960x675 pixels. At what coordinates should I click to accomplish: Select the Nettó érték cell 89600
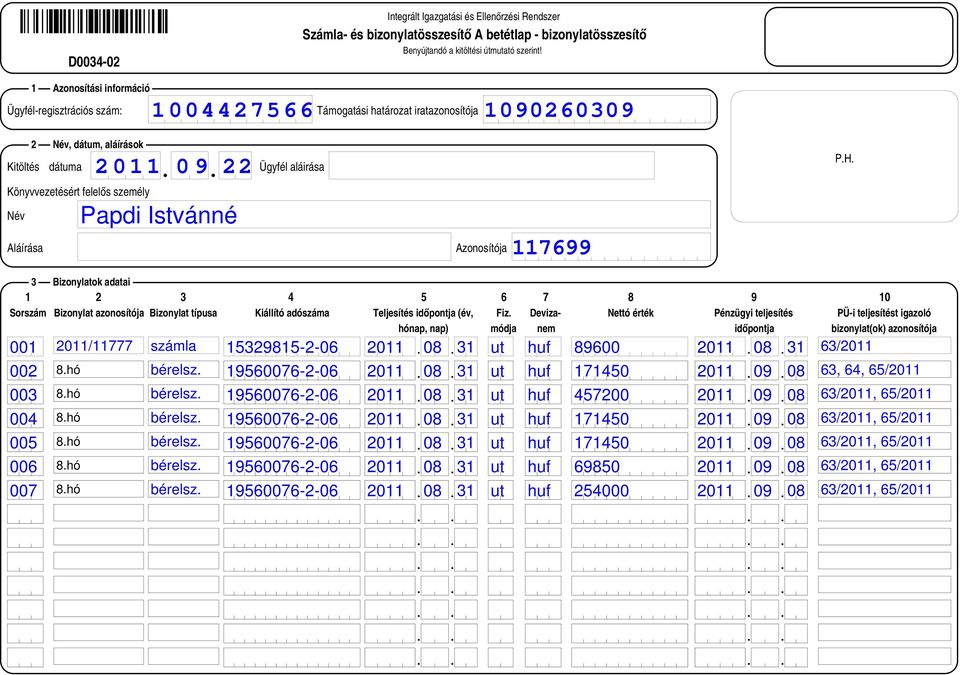click(x=629, y=347)
